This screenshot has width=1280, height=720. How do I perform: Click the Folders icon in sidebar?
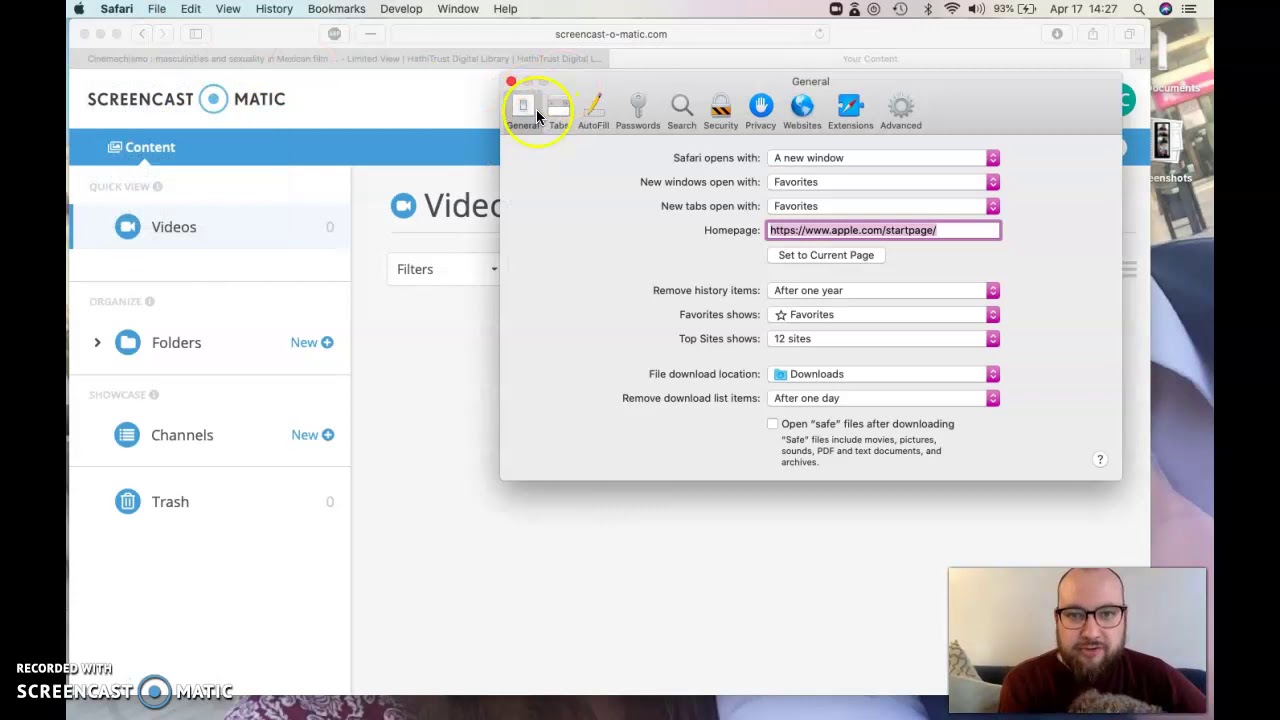click(x=127, y=342)
